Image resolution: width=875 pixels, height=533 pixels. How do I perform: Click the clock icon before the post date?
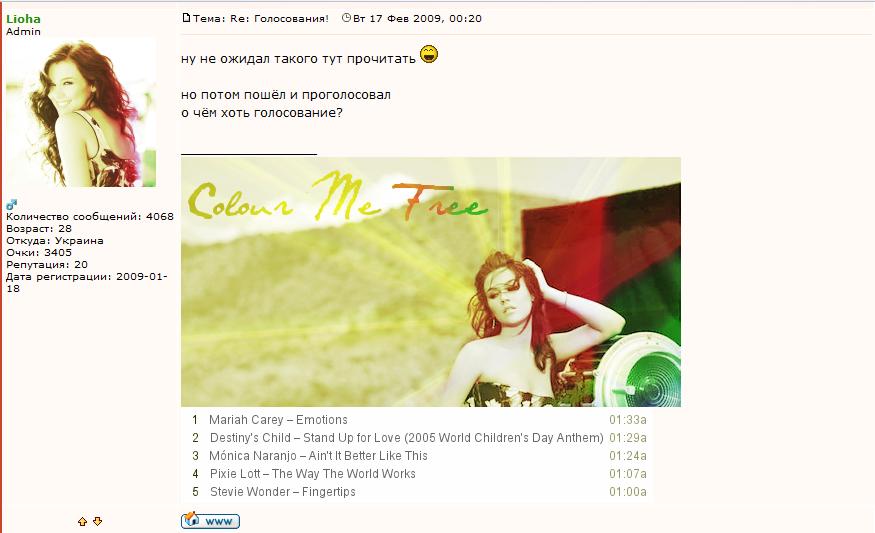point(346,18)
